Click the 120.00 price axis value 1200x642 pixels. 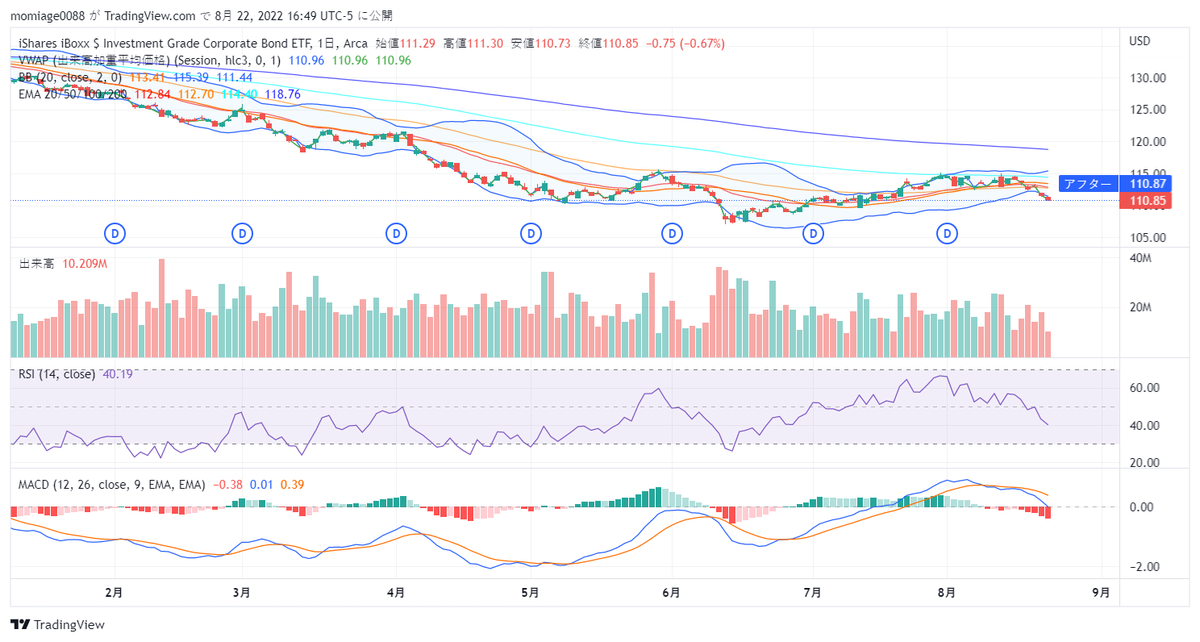click(1146, 142)
